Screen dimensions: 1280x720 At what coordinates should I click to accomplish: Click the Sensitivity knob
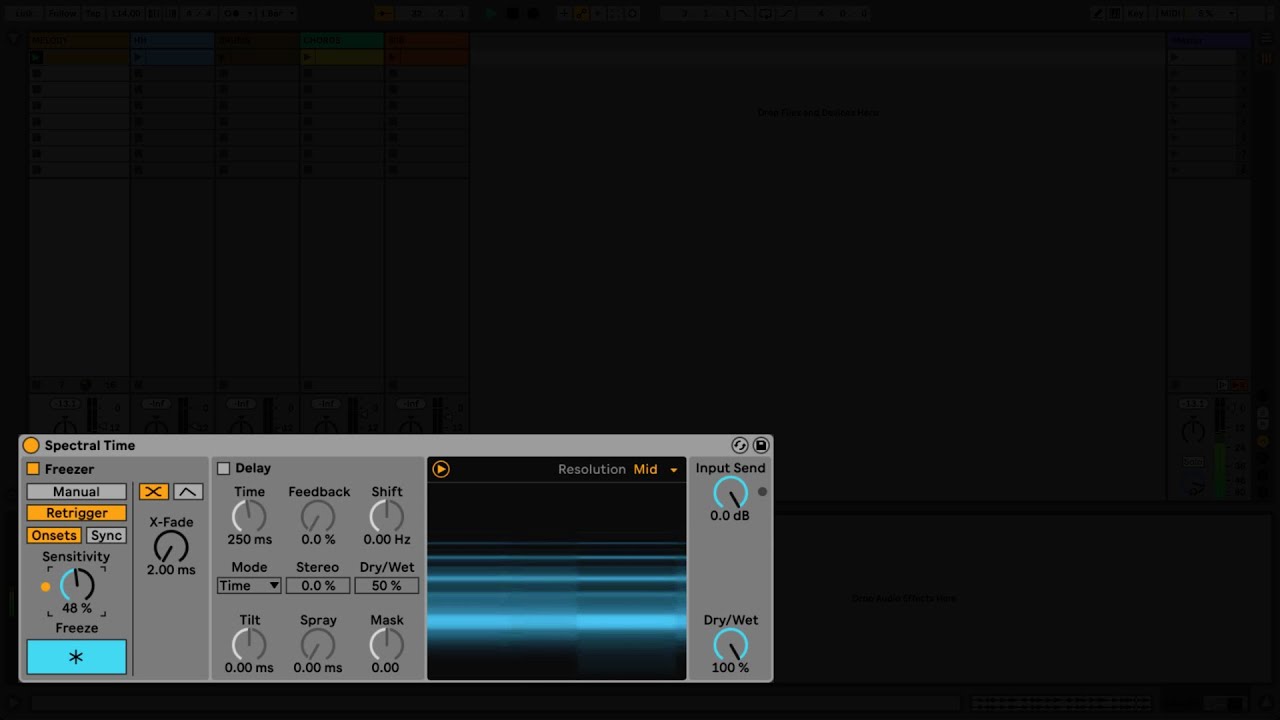77,585
